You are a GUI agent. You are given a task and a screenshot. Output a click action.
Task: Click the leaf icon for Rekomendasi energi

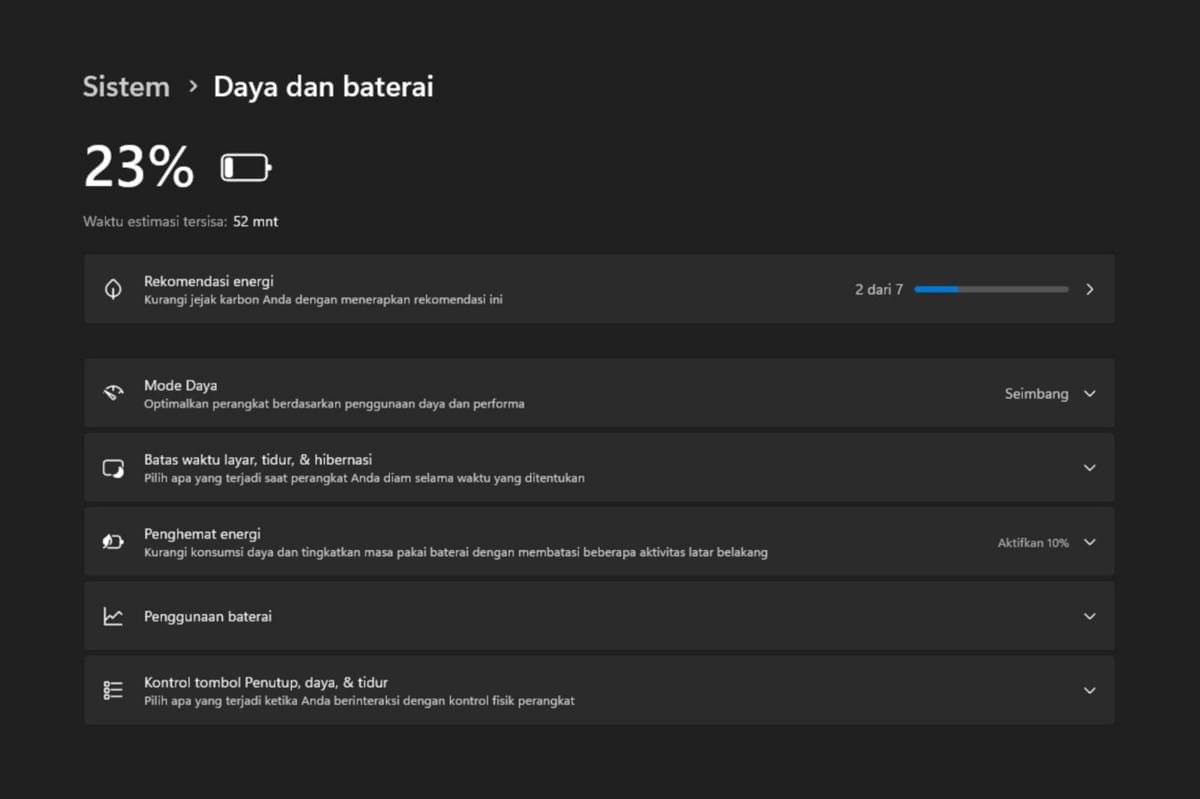(113, 289)
